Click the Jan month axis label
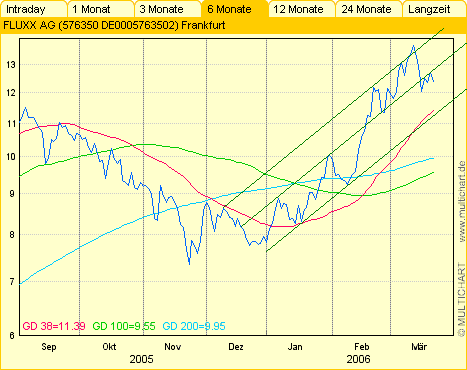The width and height of the screenshot is (467, 370). [295, 347]
